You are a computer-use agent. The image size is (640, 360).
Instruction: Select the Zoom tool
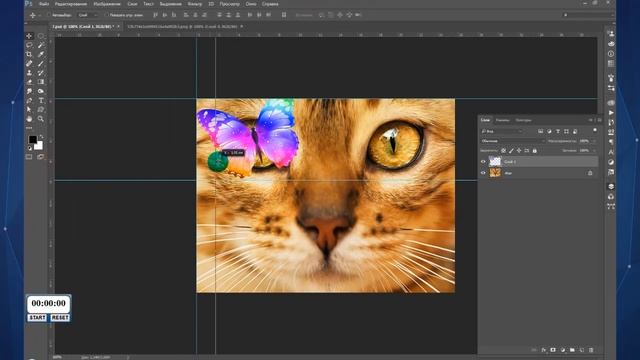pyautogui.click(x=40, y=119)
